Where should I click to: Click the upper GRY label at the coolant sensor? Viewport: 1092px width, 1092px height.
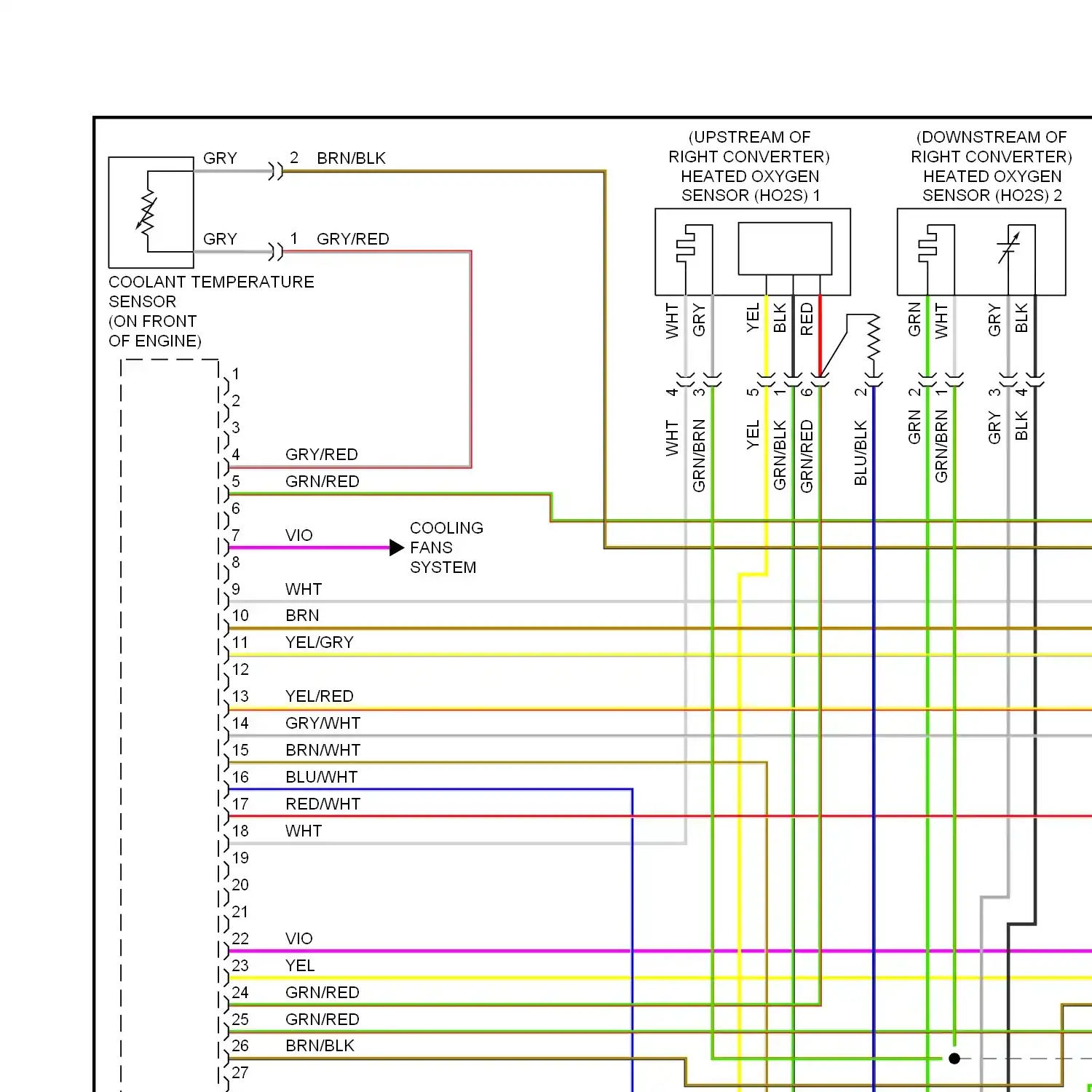click(220, 158)
